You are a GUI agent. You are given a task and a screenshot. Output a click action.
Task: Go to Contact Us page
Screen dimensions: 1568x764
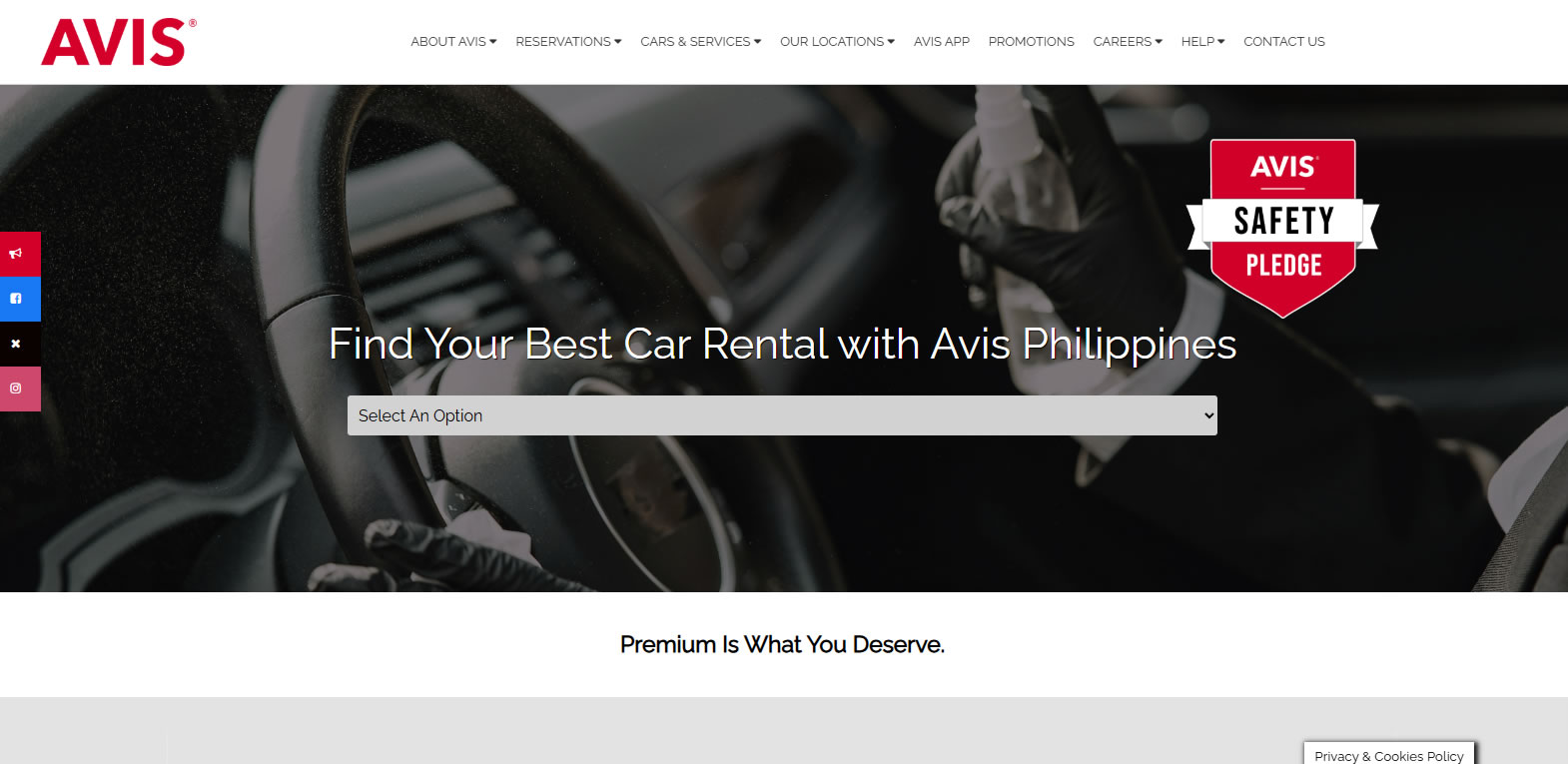coord(1284,42)
